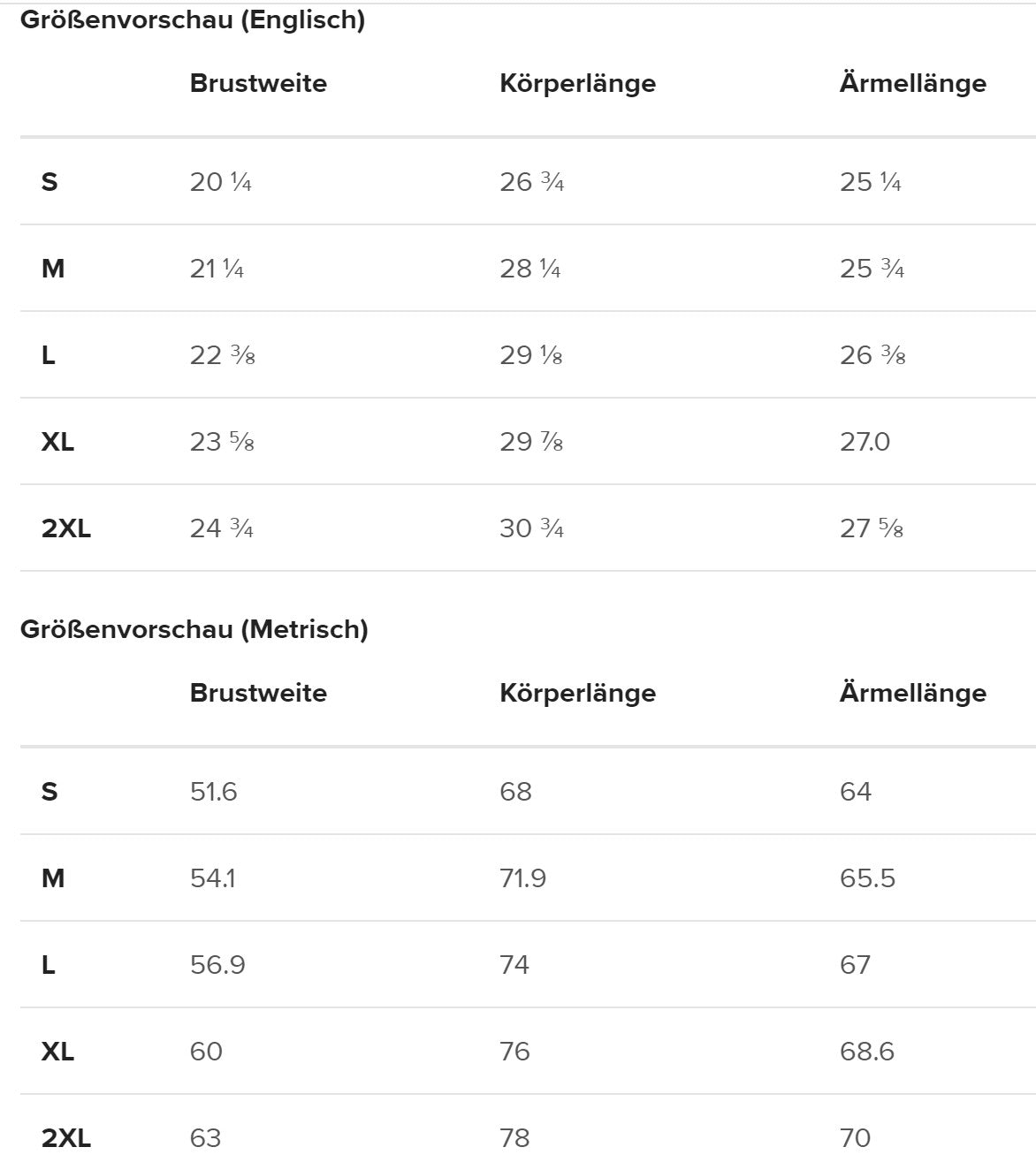Click the 29 ⅞ body length value

[531, 442]
